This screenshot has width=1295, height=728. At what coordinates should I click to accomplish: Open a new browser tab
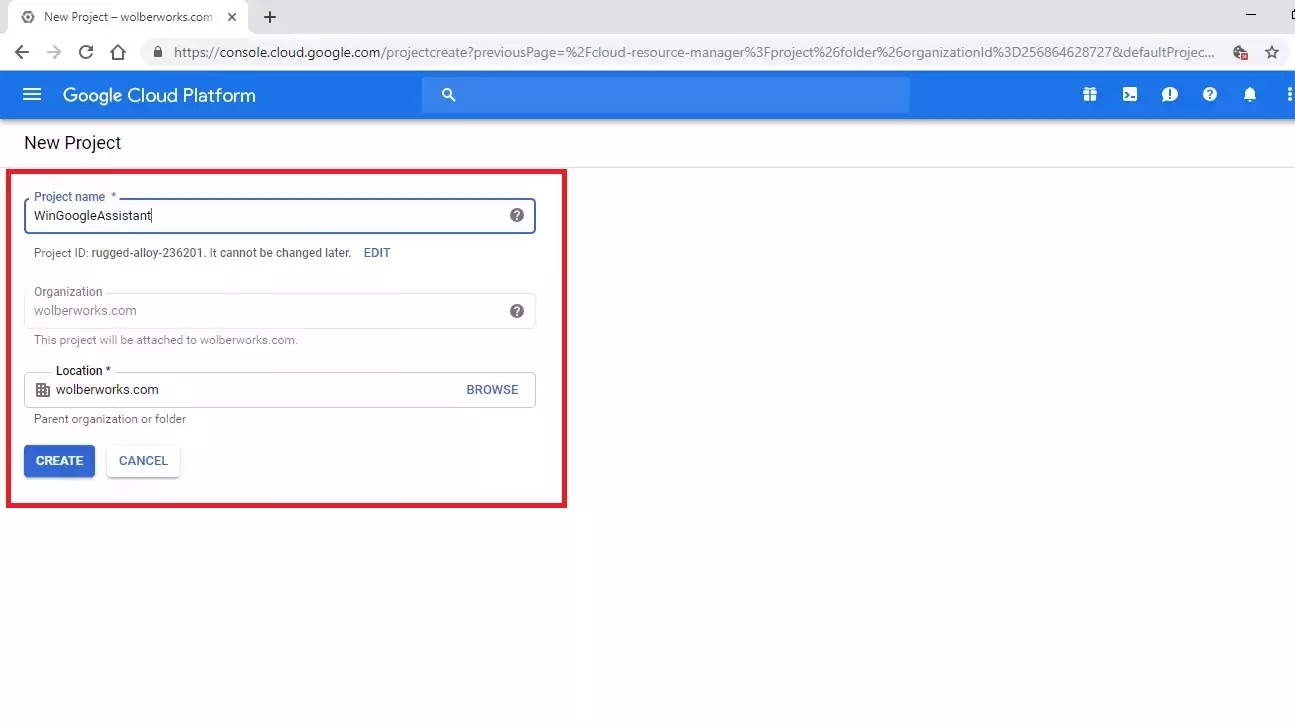click(x=270, y=17)
